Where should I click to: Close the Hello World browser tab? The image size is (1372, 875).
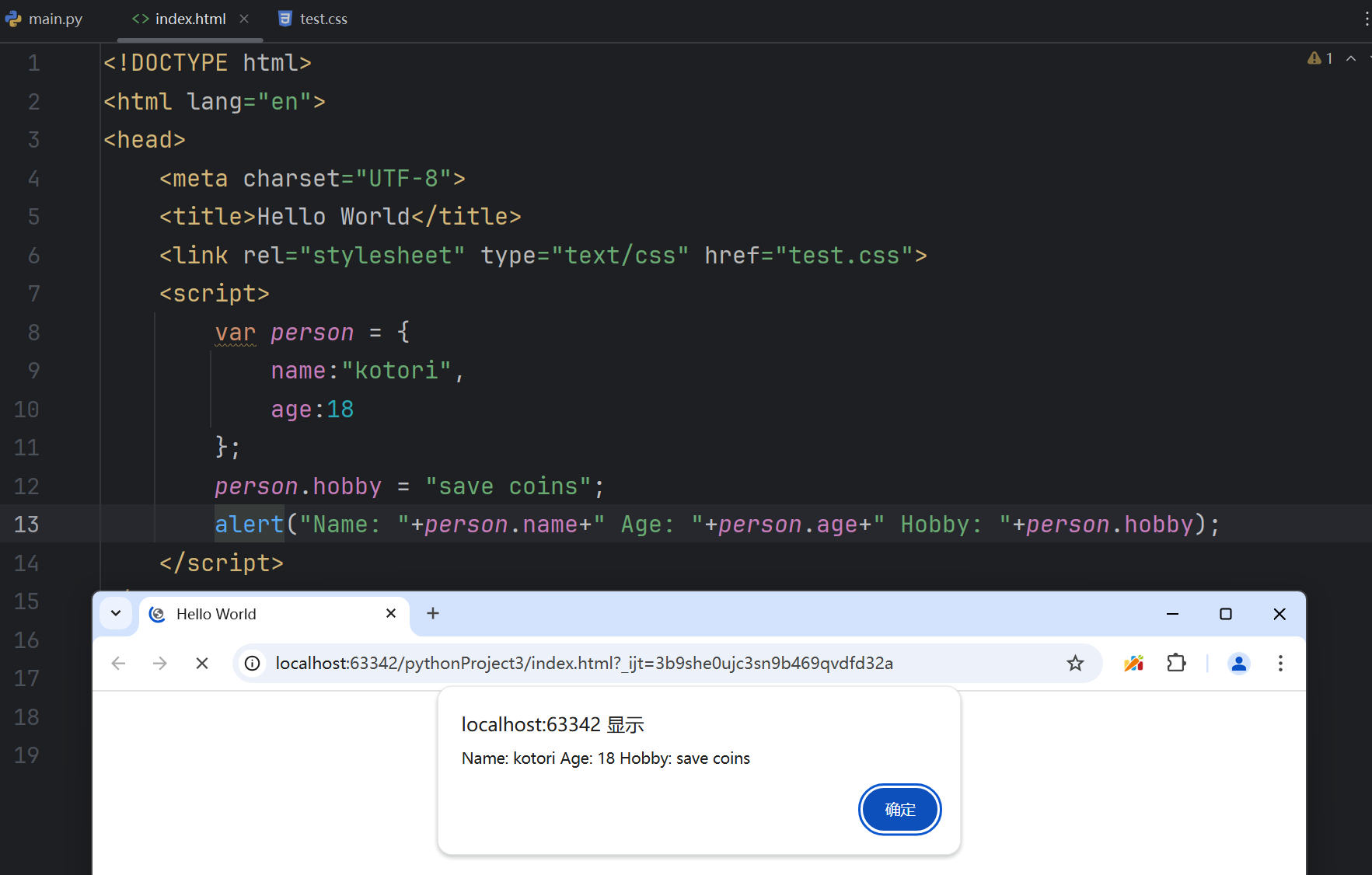(x=391, y=613)
